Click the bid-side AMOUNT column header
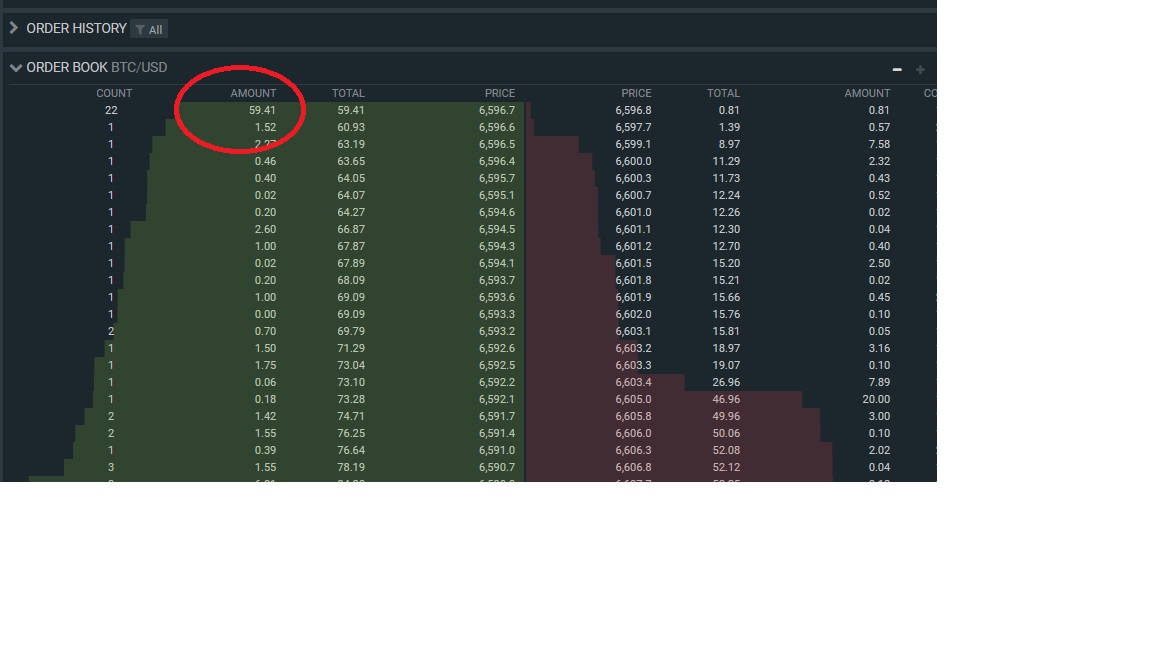The image size is (1152, 648). (x=253, y=93)
